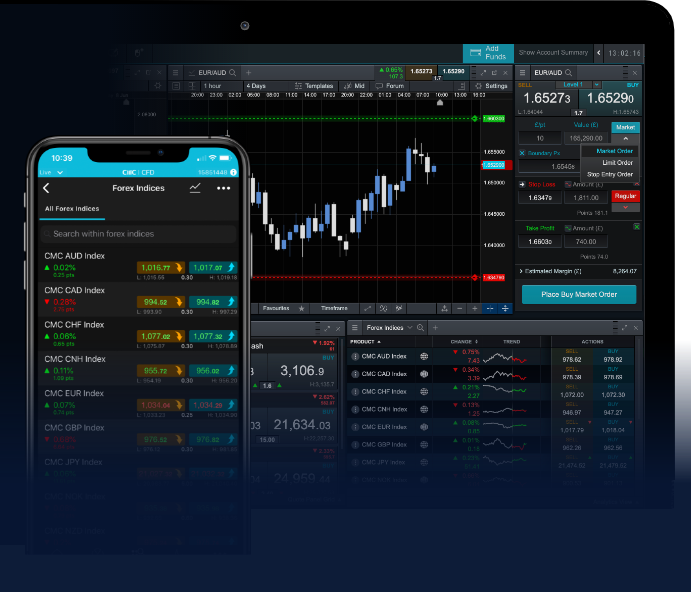This screenshot has width=691, height=592.
Task: Open the chart icon beside Forex Indices
Action: tap(195, 188)
